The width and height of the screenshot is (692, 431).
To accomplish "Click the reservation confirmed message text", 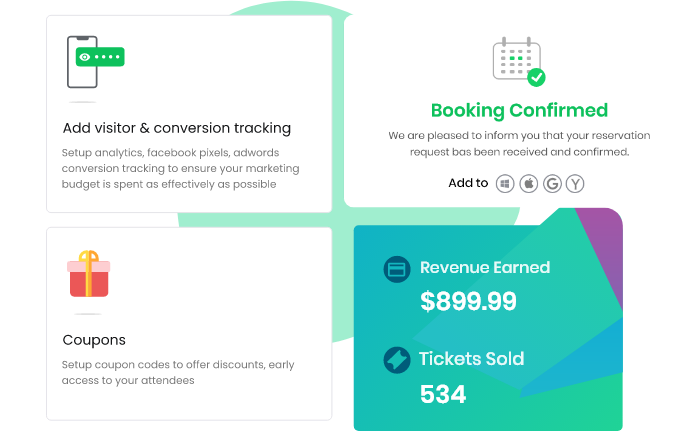I will 519,144.
